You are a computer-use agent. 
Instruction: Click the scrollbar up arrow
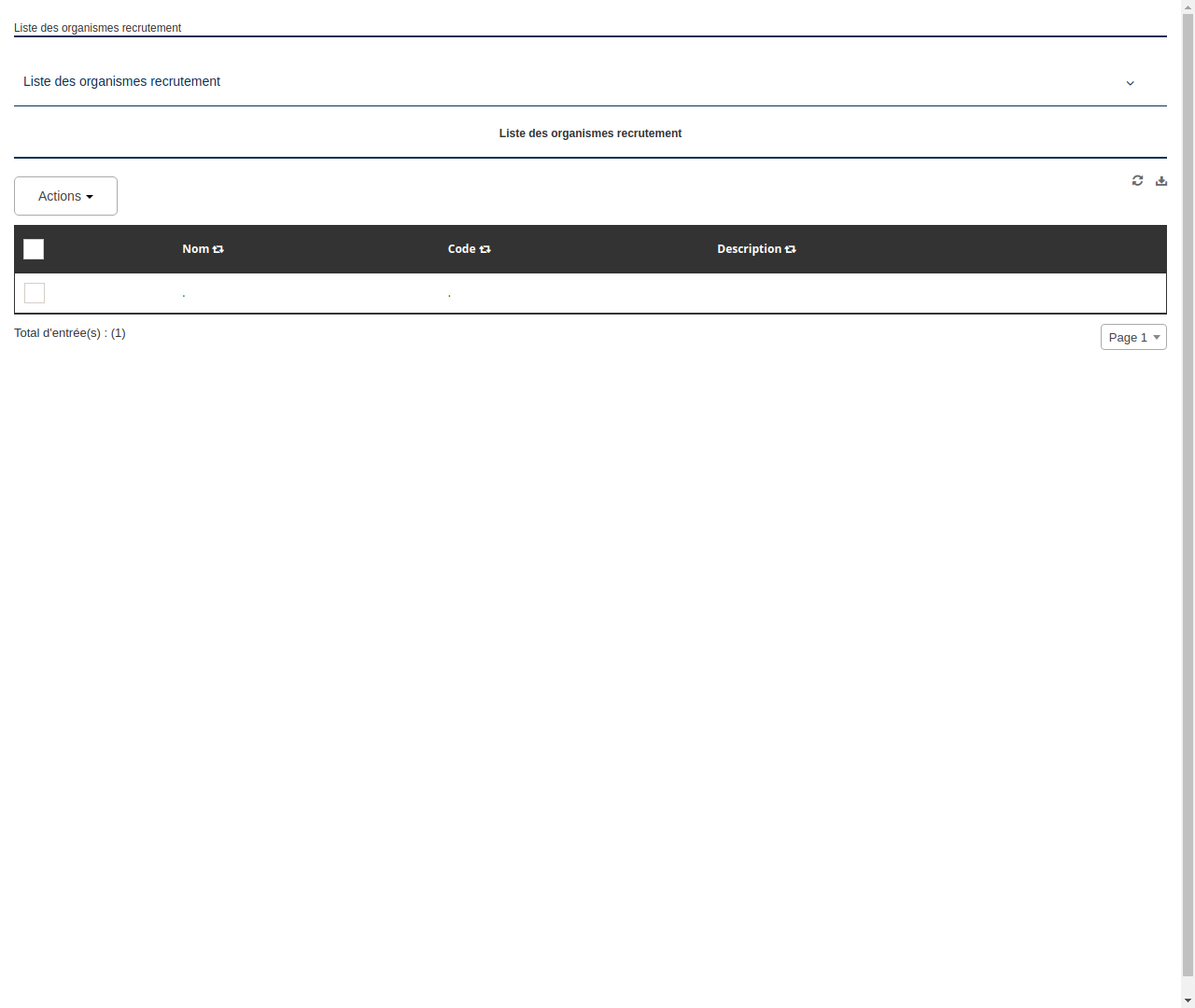(1188, 6)
